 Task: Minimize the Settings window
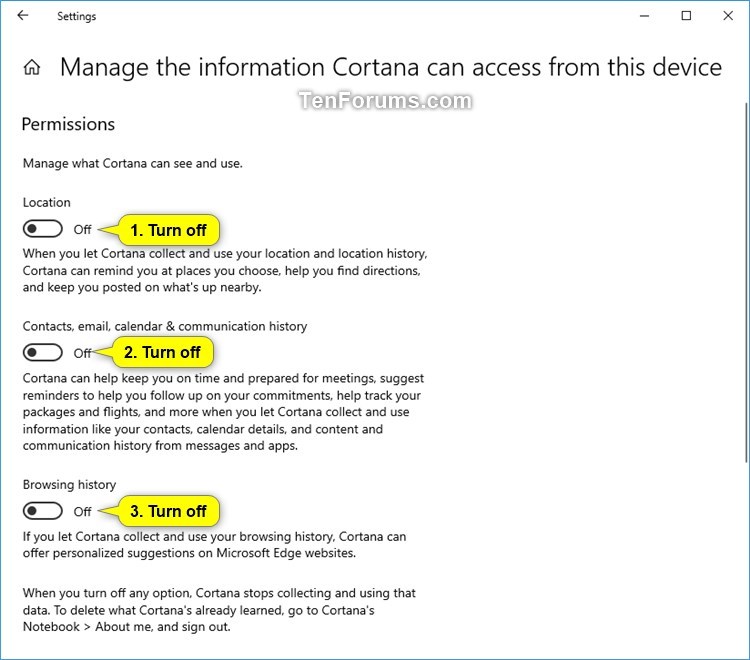pyautogui.click(x=644, y=16)
